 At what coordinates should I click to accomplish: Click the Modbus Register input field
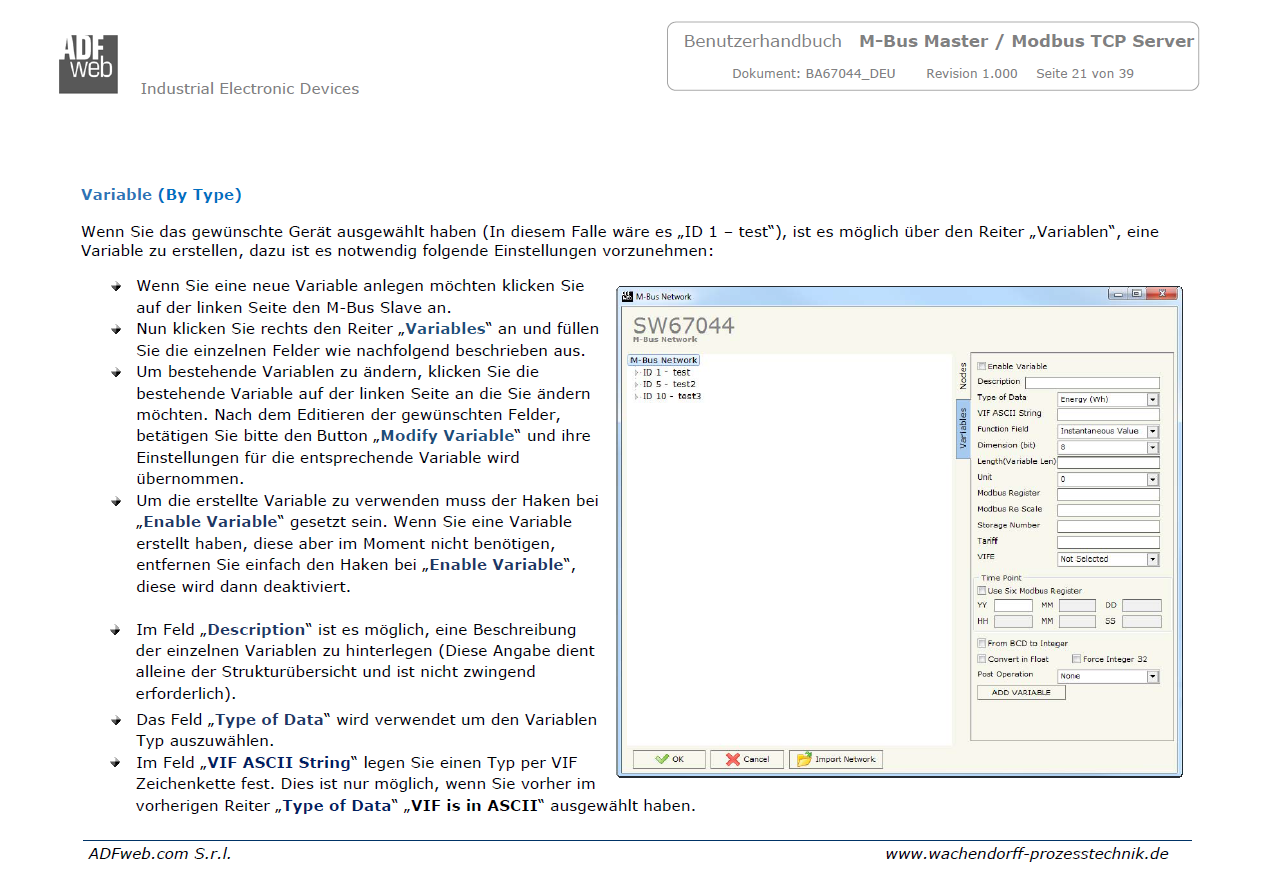1108,495
